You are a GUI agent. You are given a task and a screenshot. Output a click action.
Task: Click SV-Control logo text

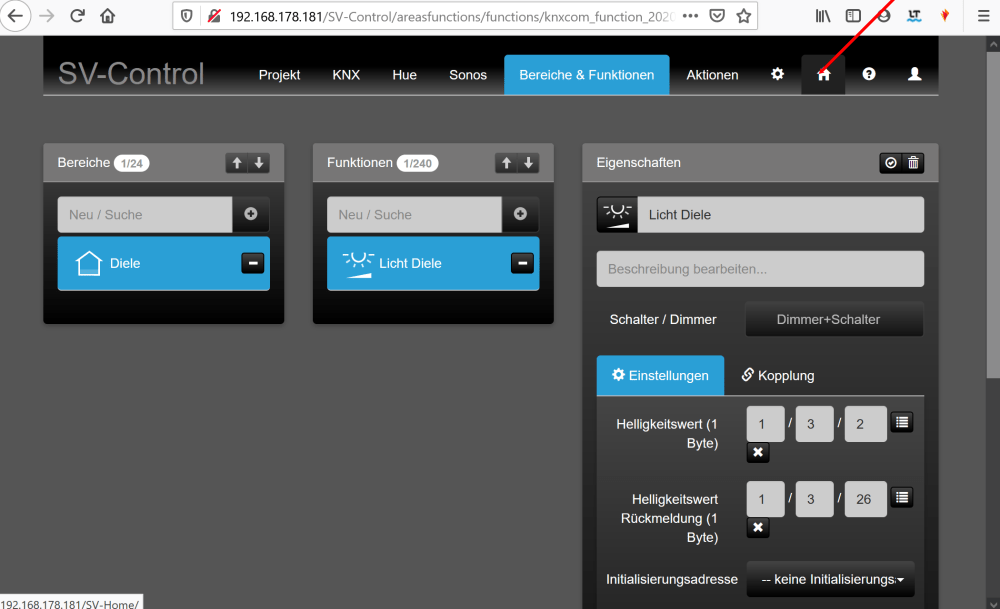(x=131, y=73)
